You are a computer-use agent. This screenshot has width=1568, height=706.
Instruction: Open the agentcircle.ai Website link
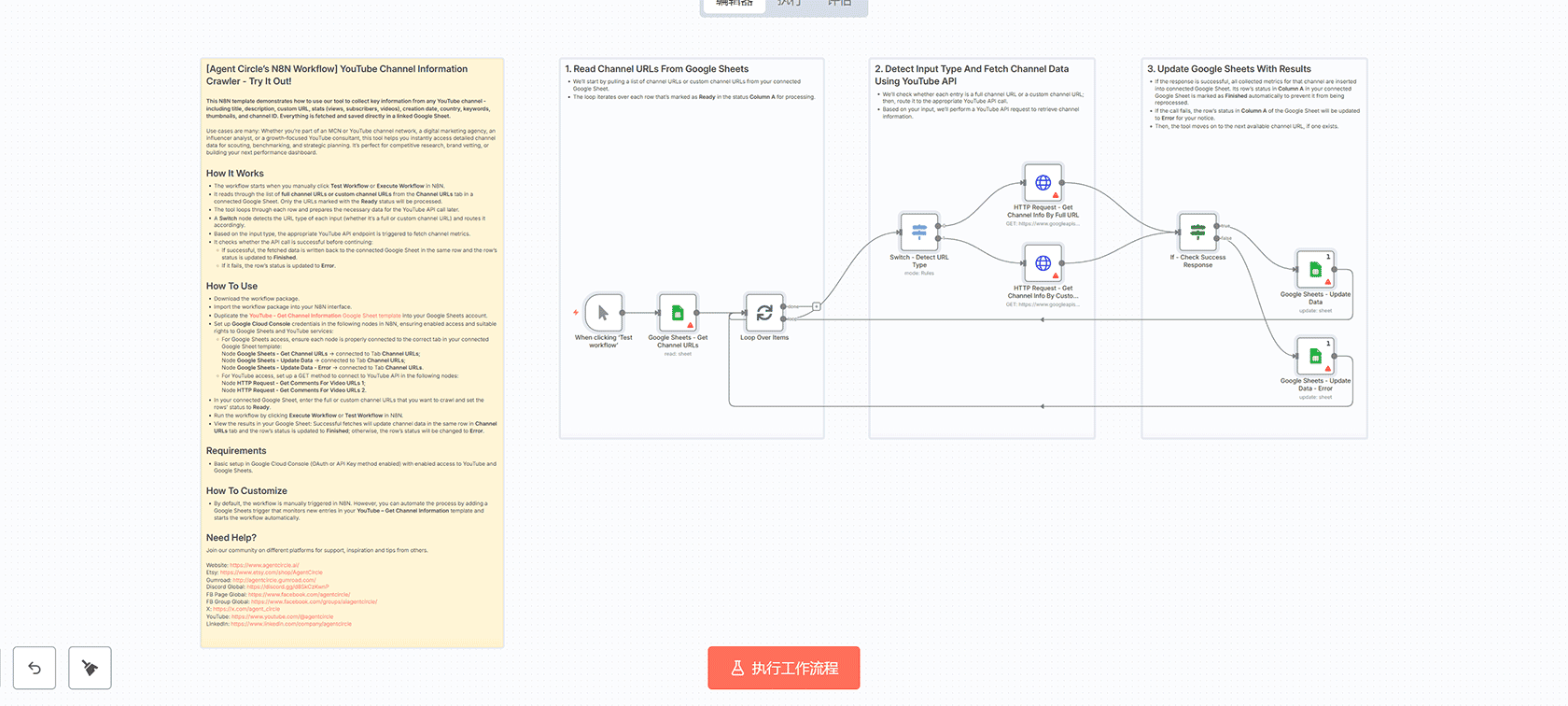pos(264,565)
